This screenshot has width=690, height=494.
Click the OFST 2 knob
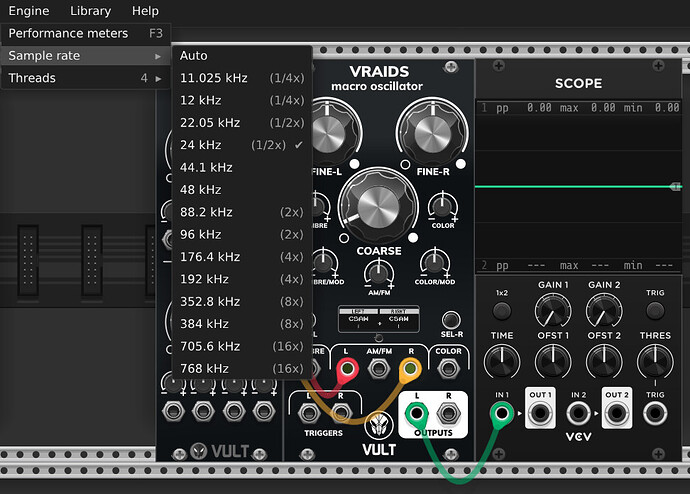coord(604,362)
